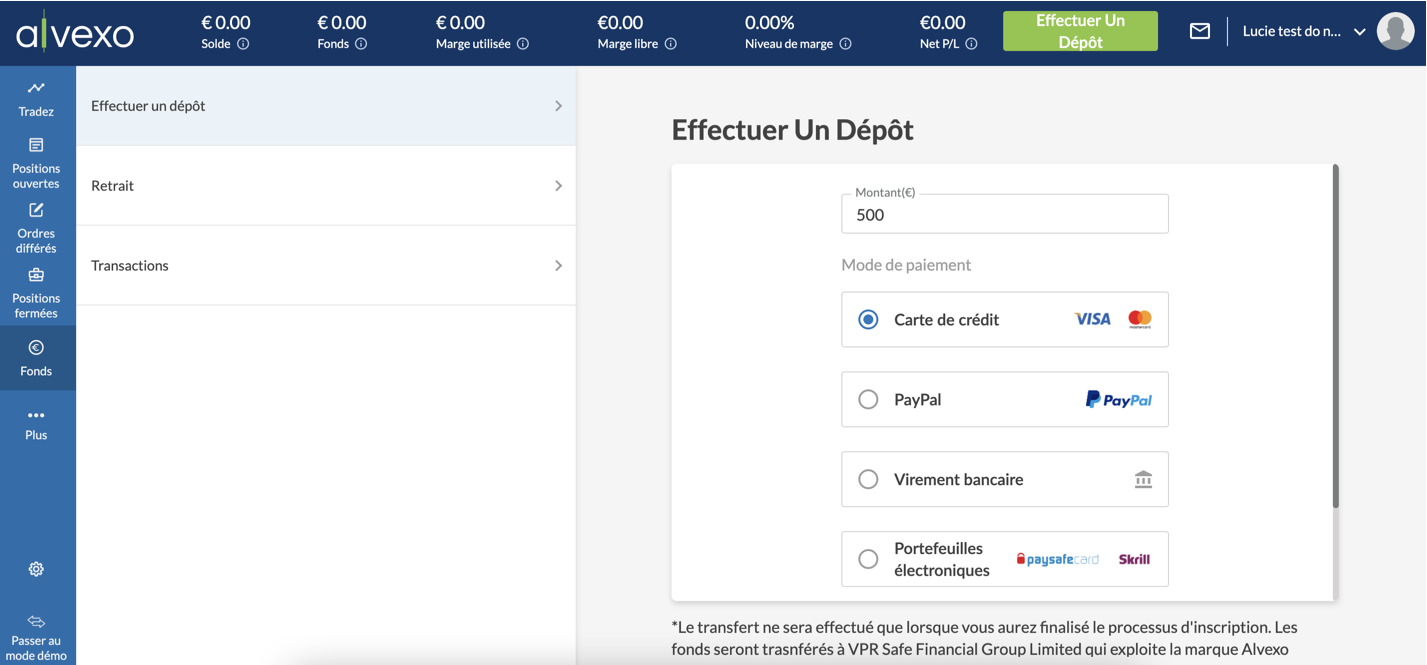This screenshot has width=1427, height=665.
Task: Expand the Transactions row chevron
Action: pos(558,266)
